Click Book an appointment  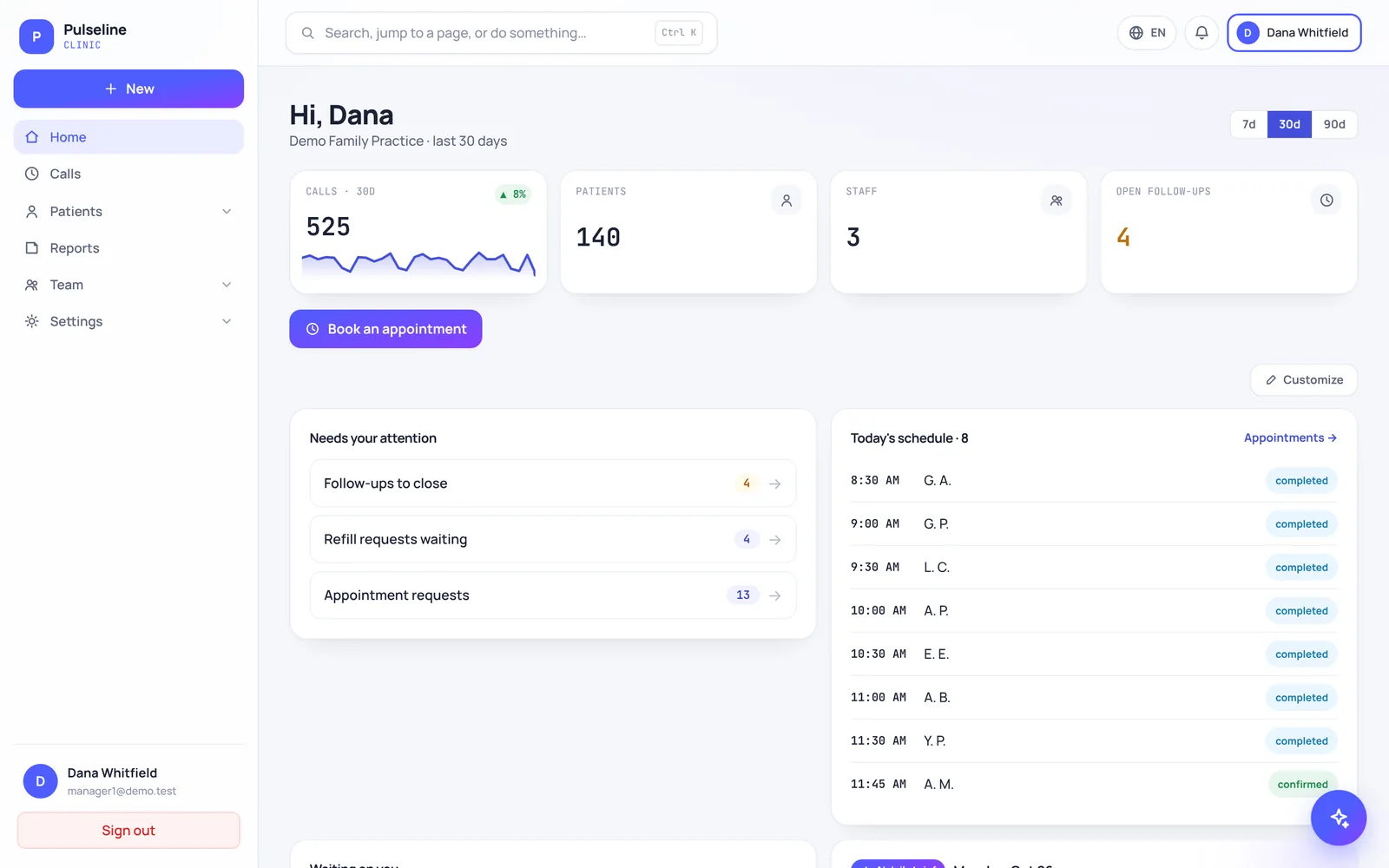(x=385, y=329)
